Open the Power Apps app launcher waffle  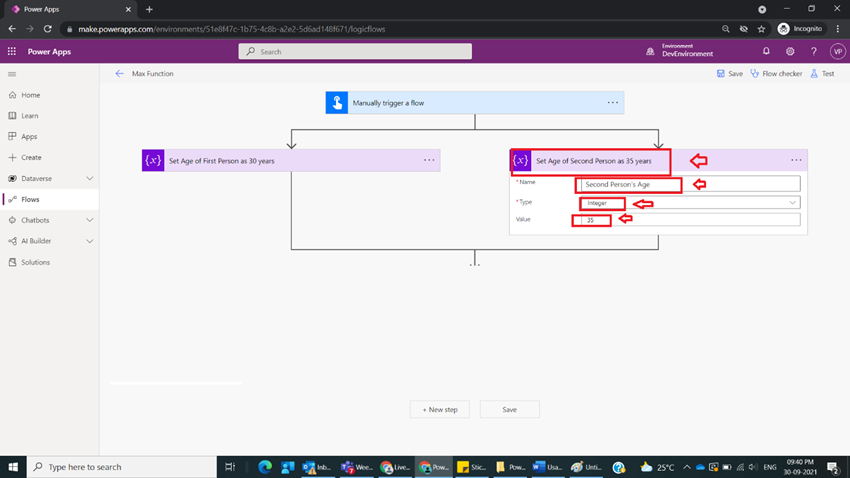(x=11, y=51)
